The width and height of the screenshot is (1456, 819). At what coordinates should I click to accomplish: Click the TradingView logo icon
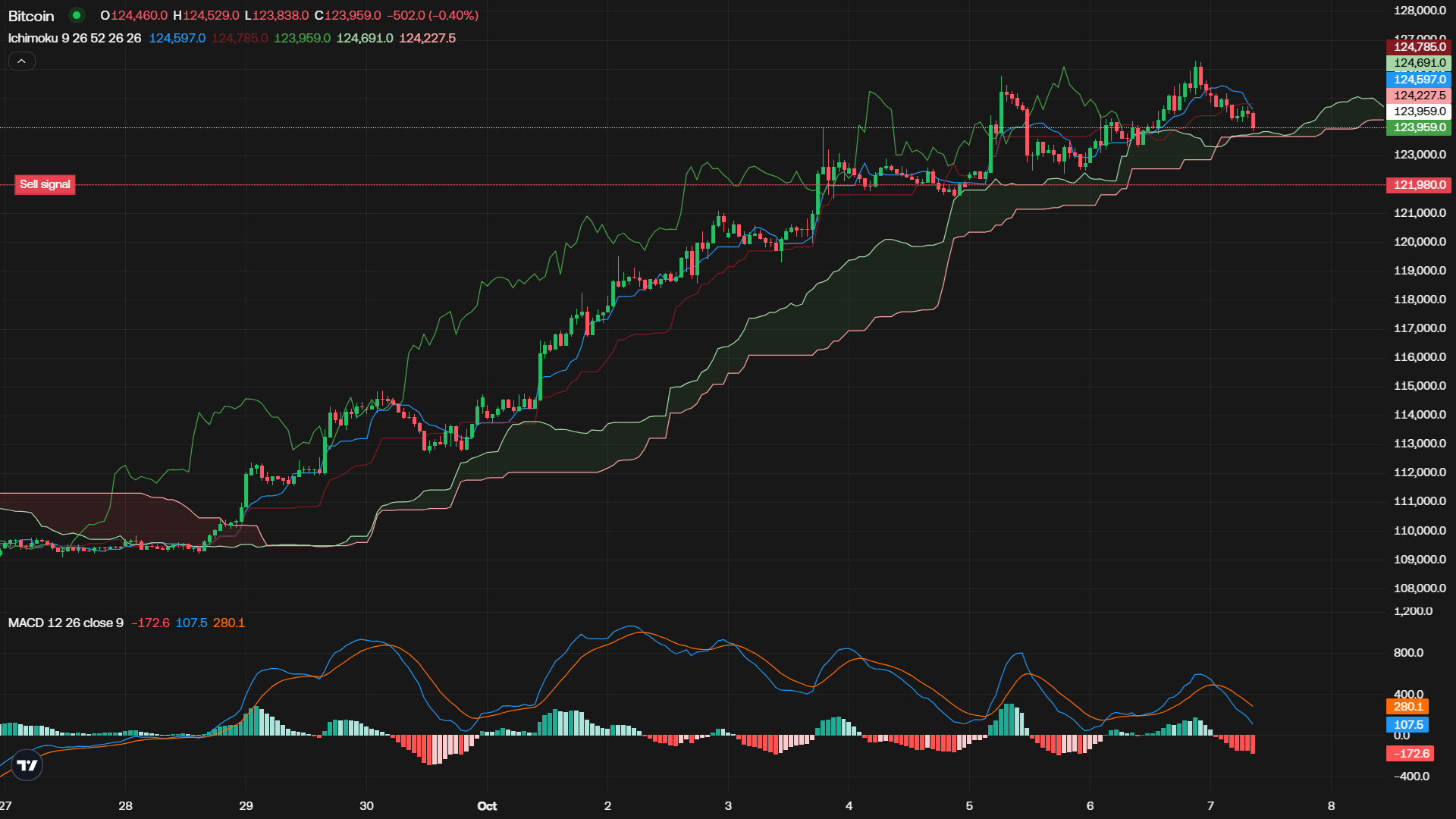pos(27,765)
